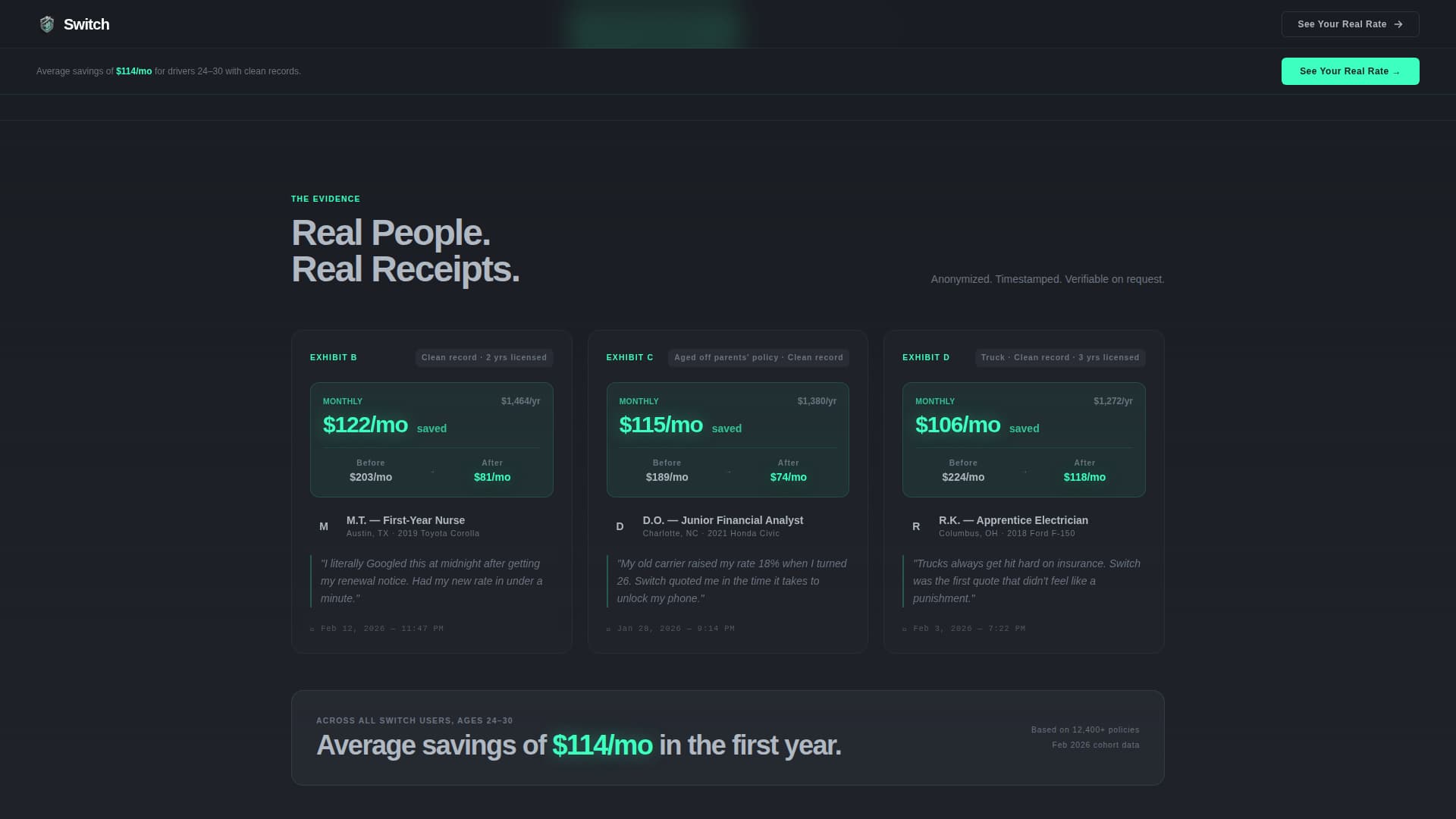Select the $122/mo saved amount

tap(366, 425)
